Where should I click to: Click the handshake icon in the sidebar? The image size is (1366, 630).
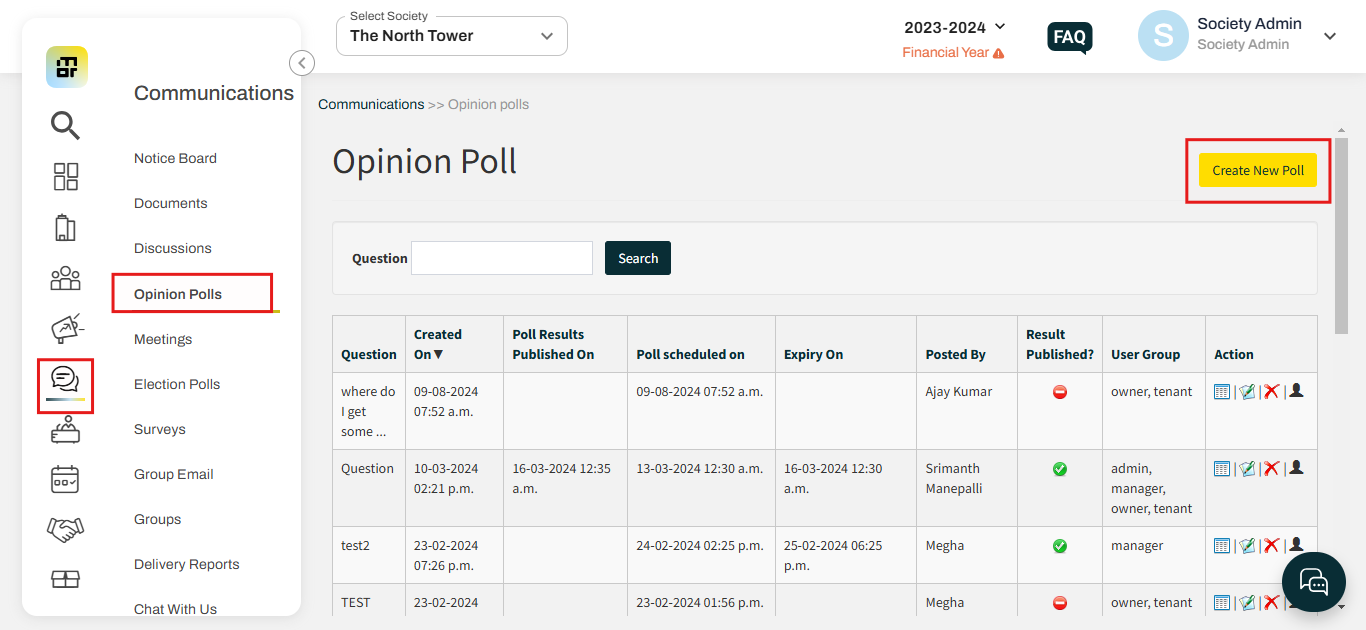65,529
